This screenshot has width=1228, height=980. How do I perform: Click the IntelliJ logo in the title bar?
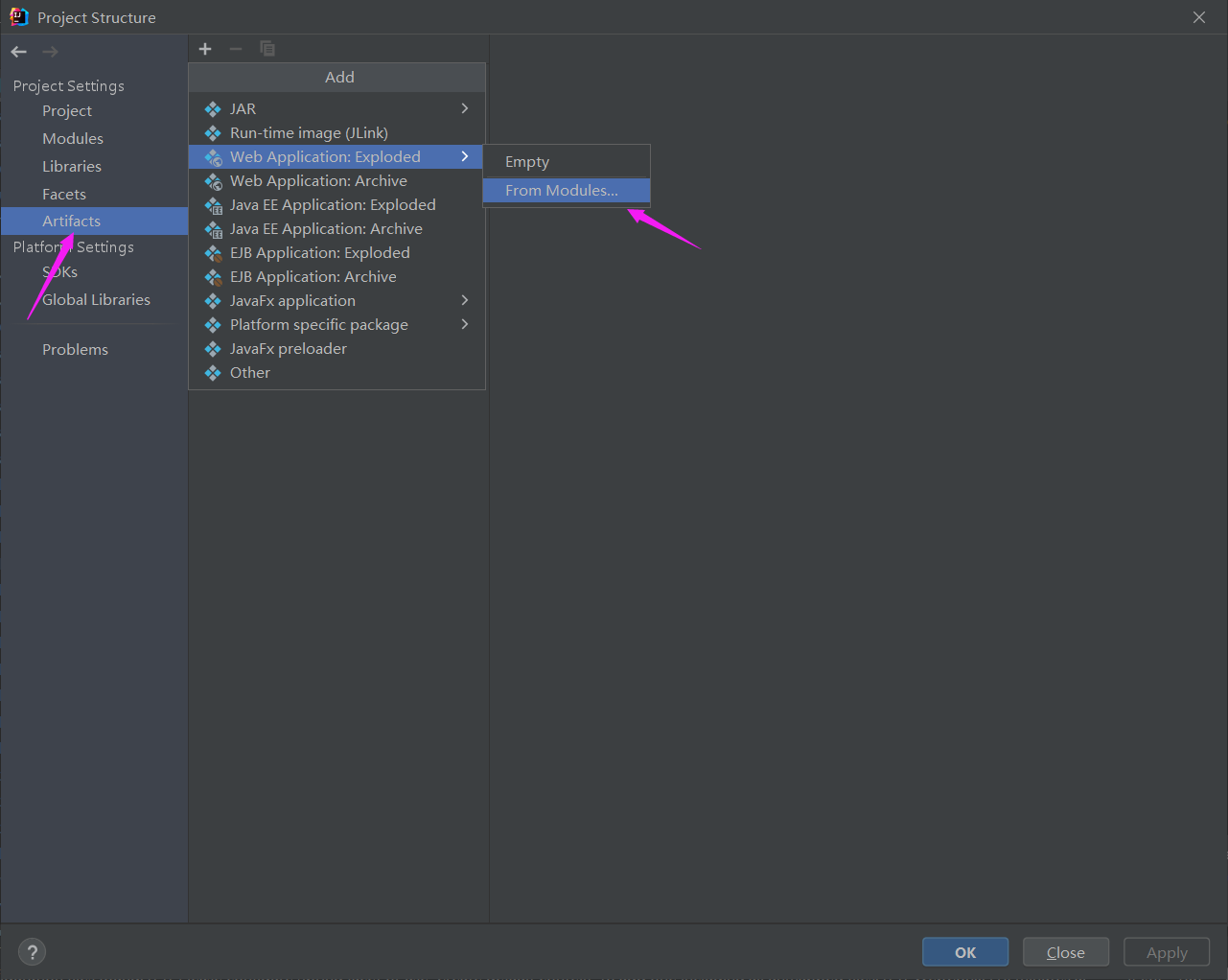tap(19, 16)
